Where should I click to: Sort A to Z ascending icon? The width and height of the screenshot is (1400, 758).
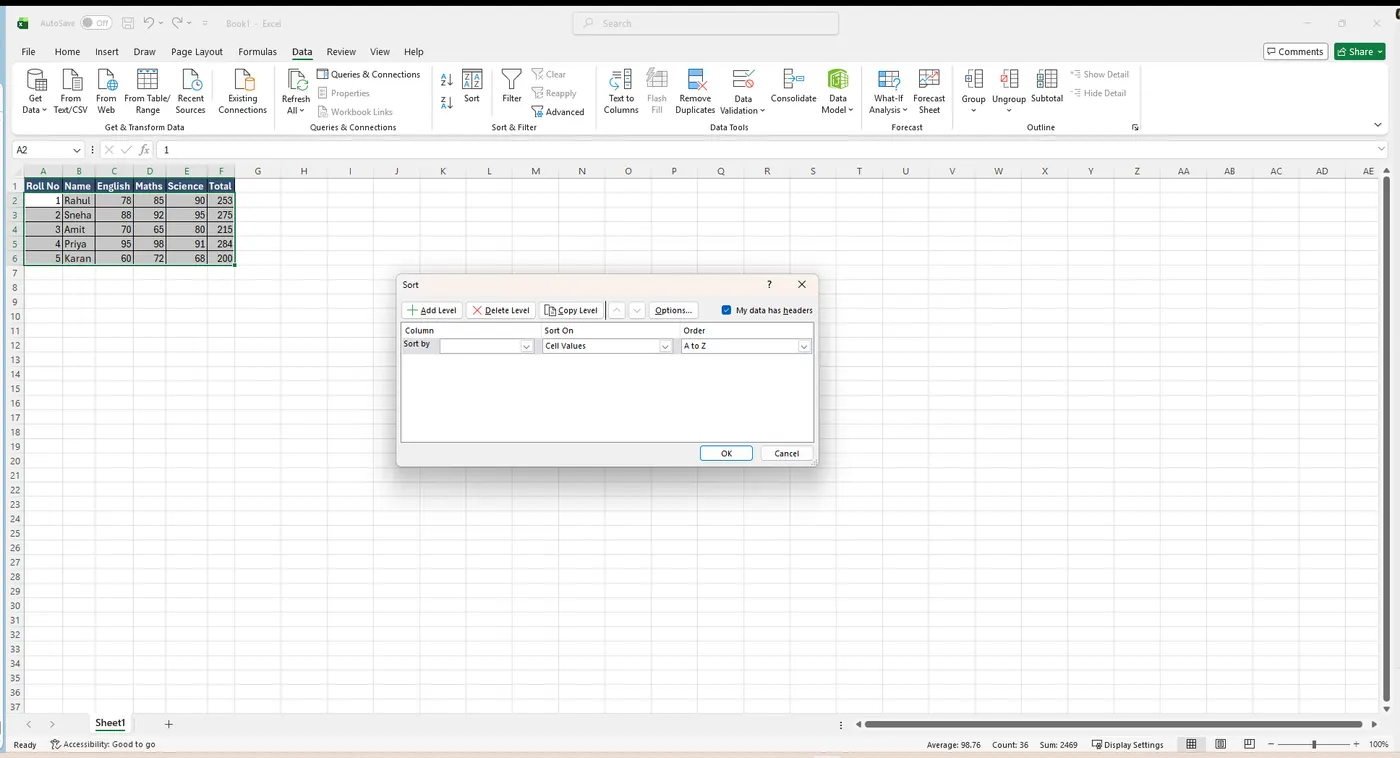[x=447, y=80]
